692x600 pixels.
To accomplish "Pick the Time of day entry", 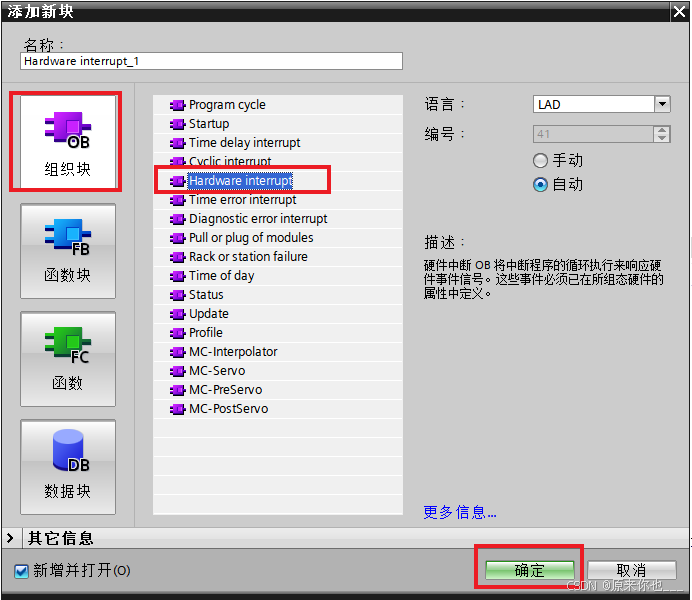I will 222,276.
